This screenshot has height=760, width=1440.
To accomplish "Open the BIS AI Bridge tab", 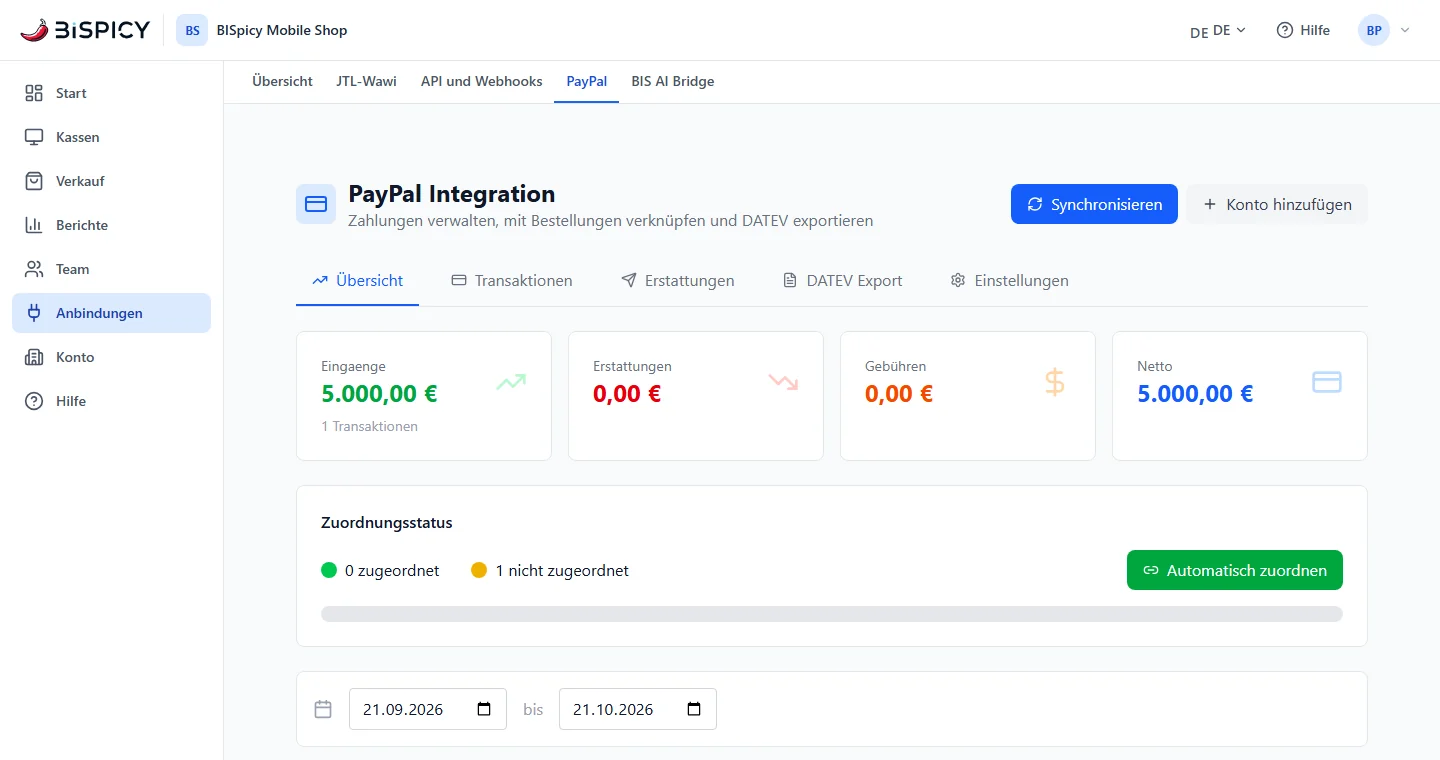I will click(x=673, y=81).
